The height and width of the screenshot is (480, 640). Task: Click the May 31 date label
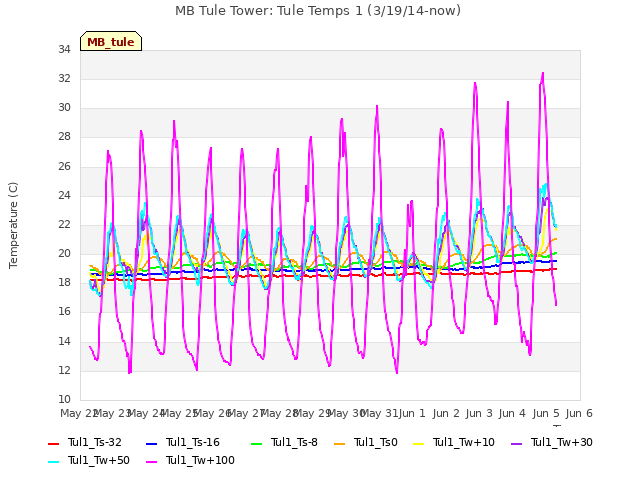(380, 413)
